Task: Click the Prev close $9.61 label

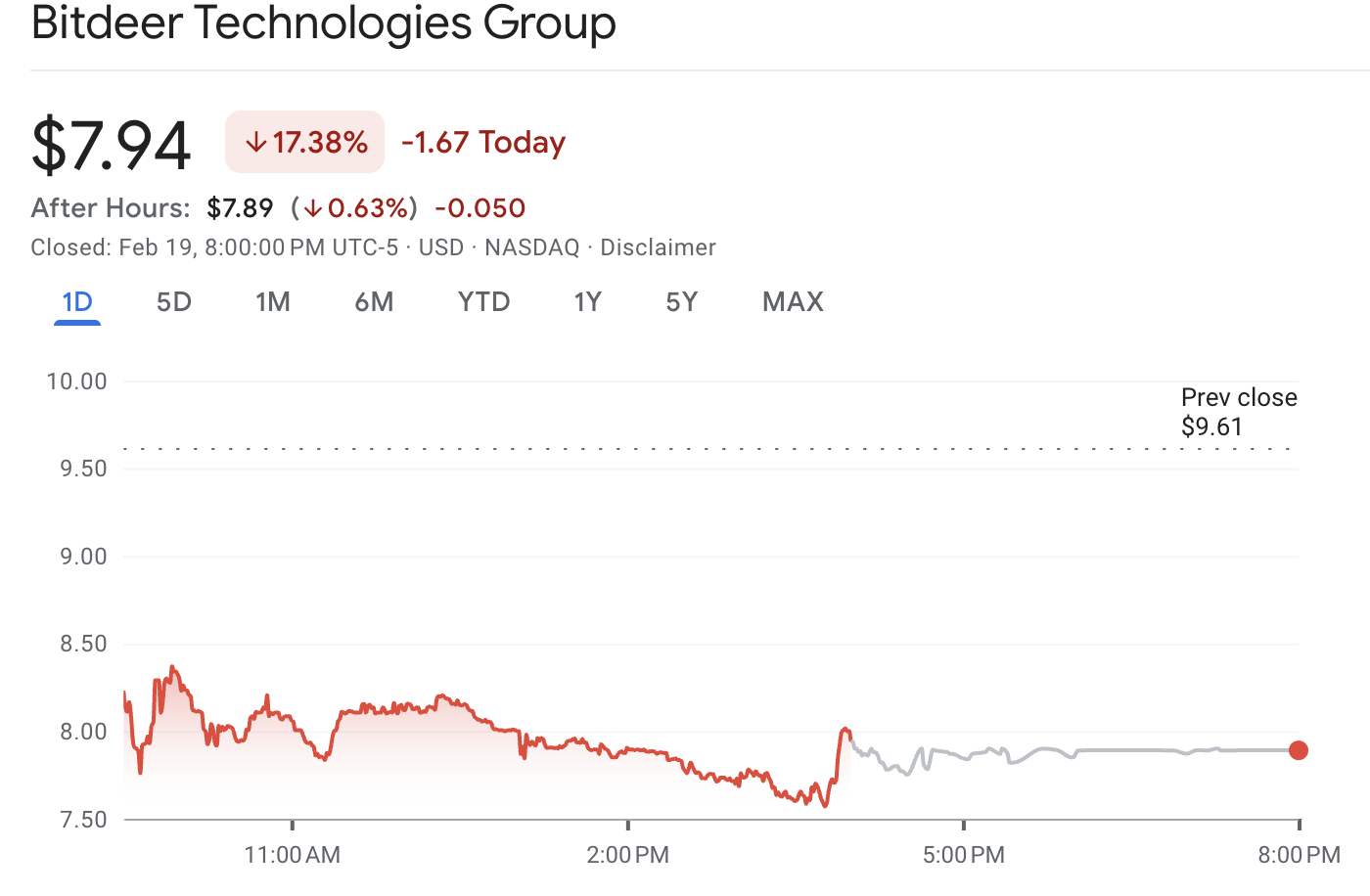Action: (1237, 411)
